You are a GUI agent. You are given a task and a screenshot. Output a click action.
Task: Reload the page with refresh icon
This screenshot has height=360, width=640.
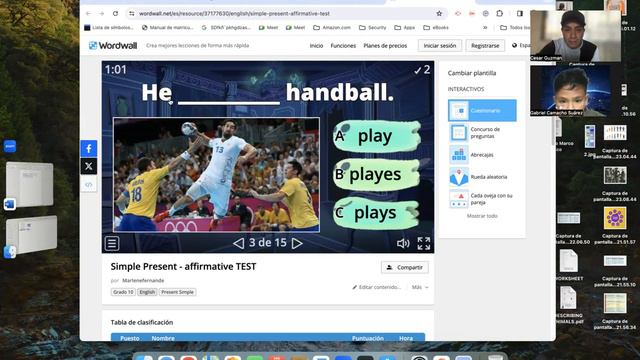coord(116,13)
